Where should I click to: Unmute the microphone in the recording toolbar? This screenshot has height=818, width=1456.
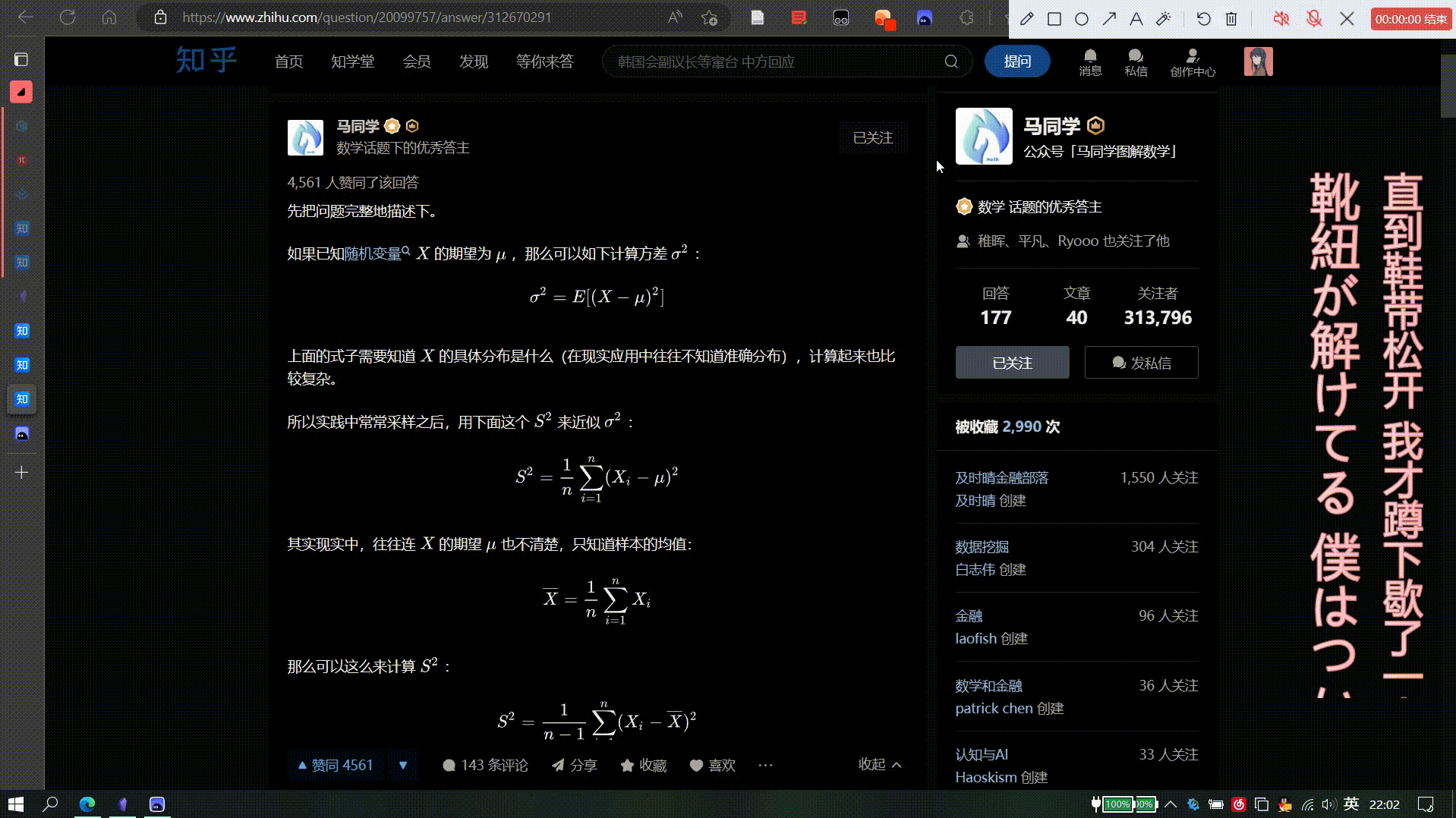[x=1314, y=18]
